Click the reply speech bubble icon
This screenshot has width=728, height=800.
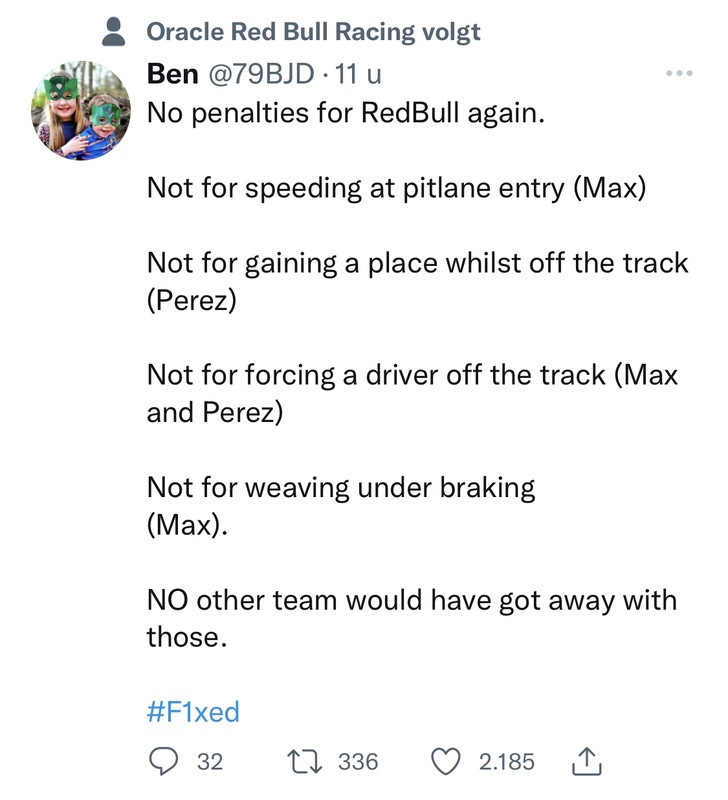[161, 762]
